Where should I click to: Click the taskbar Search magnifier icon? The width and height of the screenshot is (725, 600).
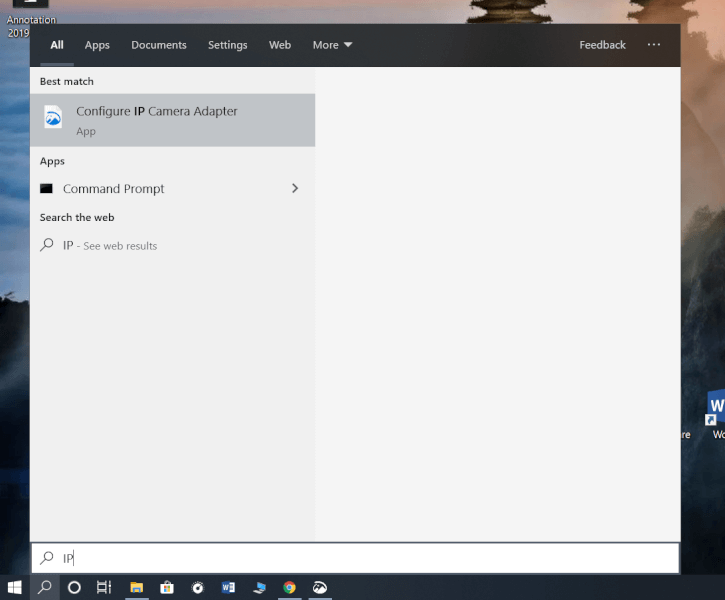click(x=45, y=588)
